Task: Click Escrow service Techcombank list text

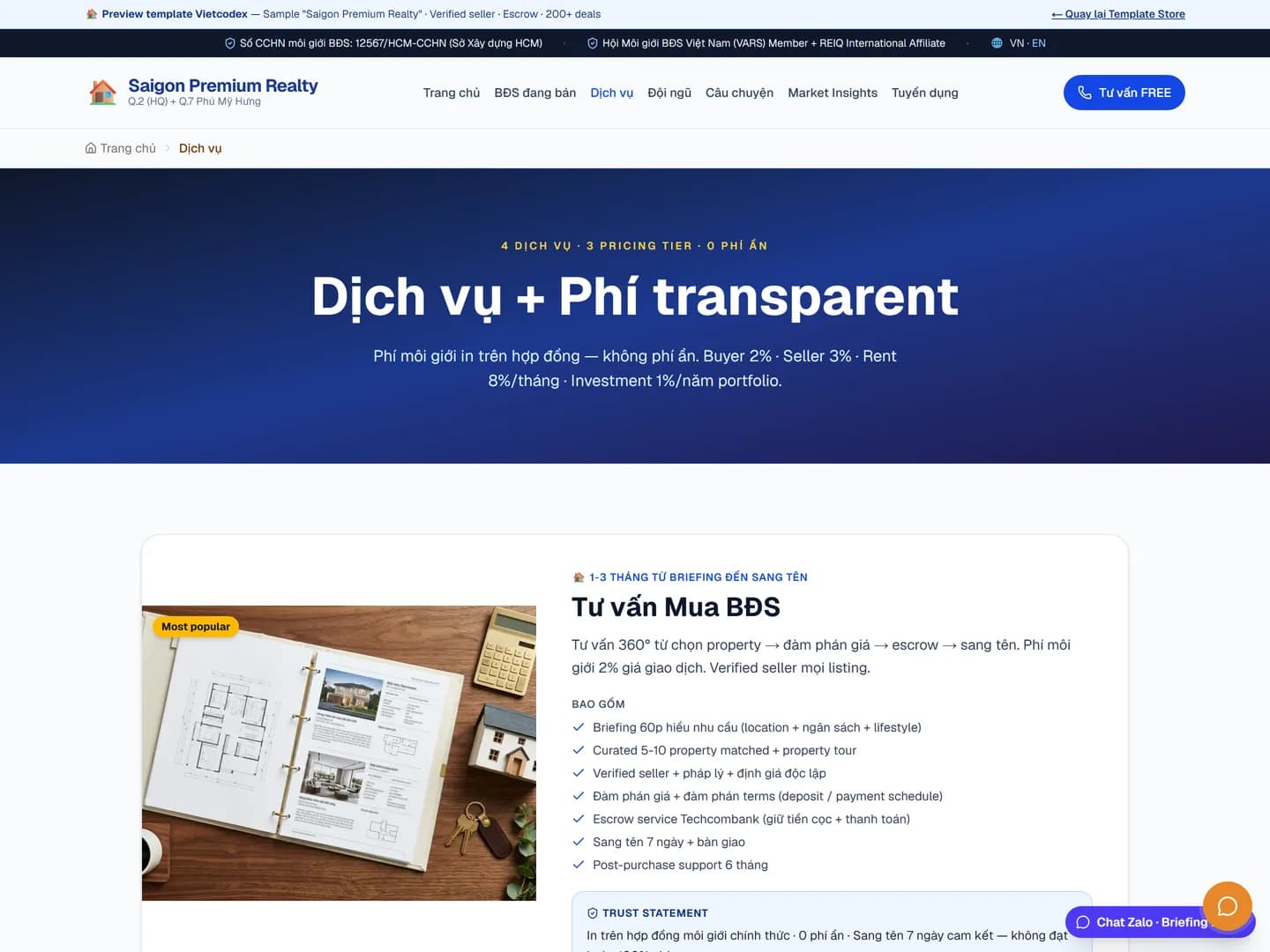Action: point(751,819)
